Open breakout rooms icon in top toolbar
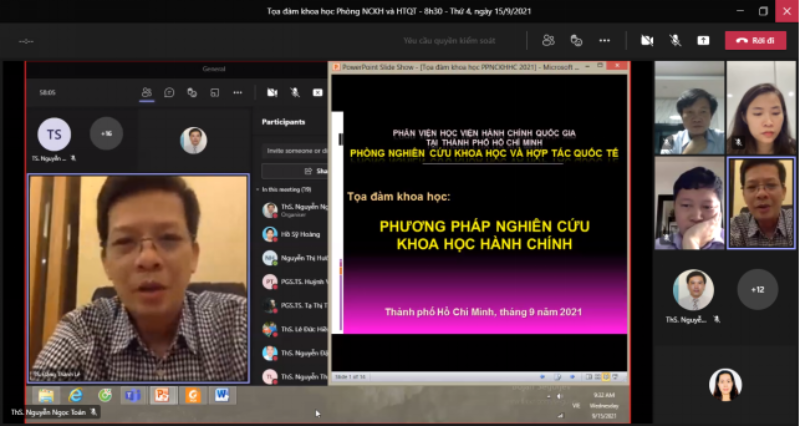The image size is (800, 426). tap(576, 41)
